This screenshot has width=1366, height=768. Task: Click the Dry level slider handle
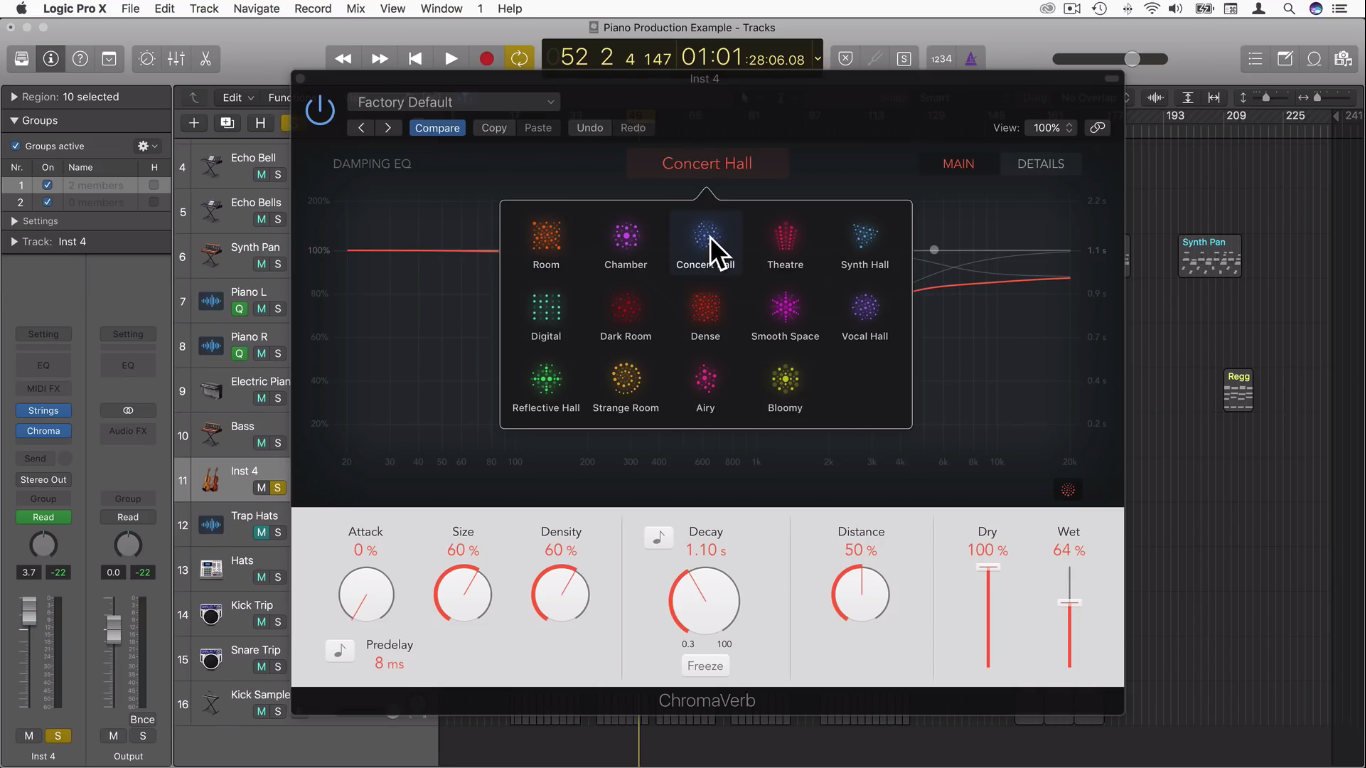(x=988, y=567)
